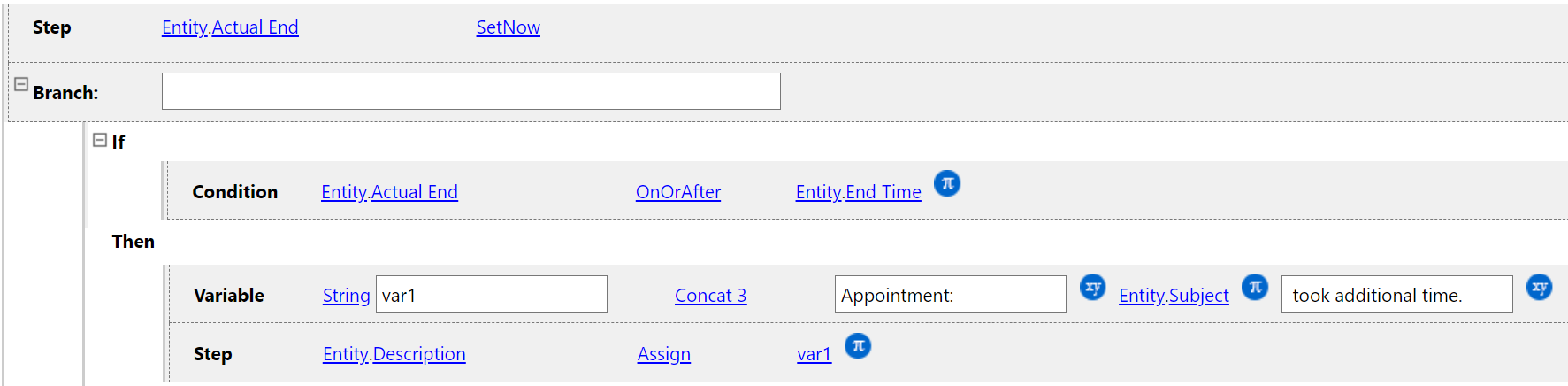The image size is (1568, 386).
Task: Open the Entity.Actual End link in top Step
Action: (x=230, y=27)
